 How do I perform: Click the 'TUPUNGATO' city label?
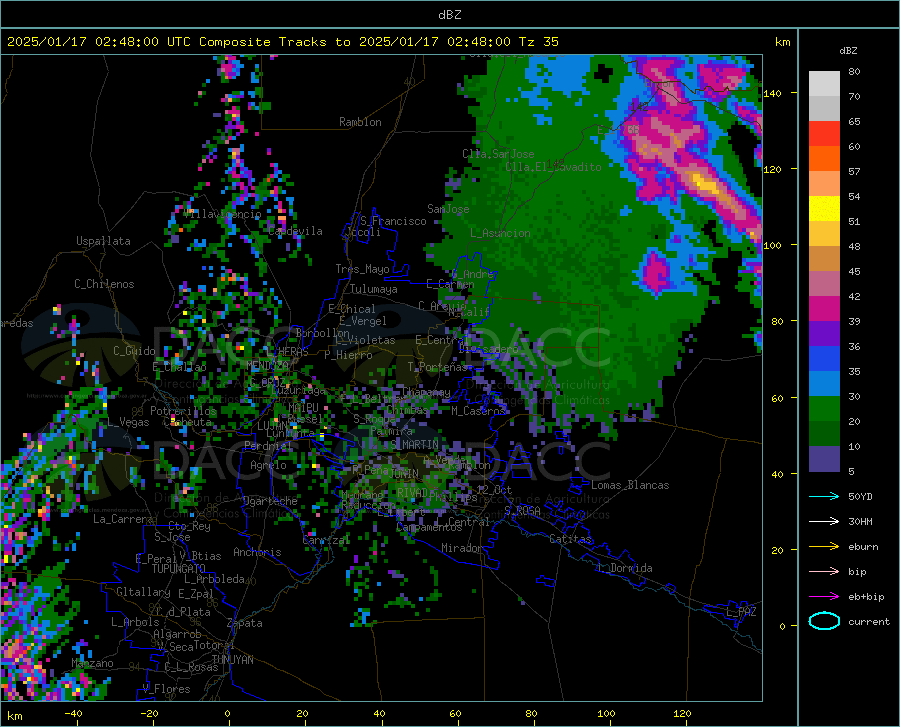pos(178,569)
